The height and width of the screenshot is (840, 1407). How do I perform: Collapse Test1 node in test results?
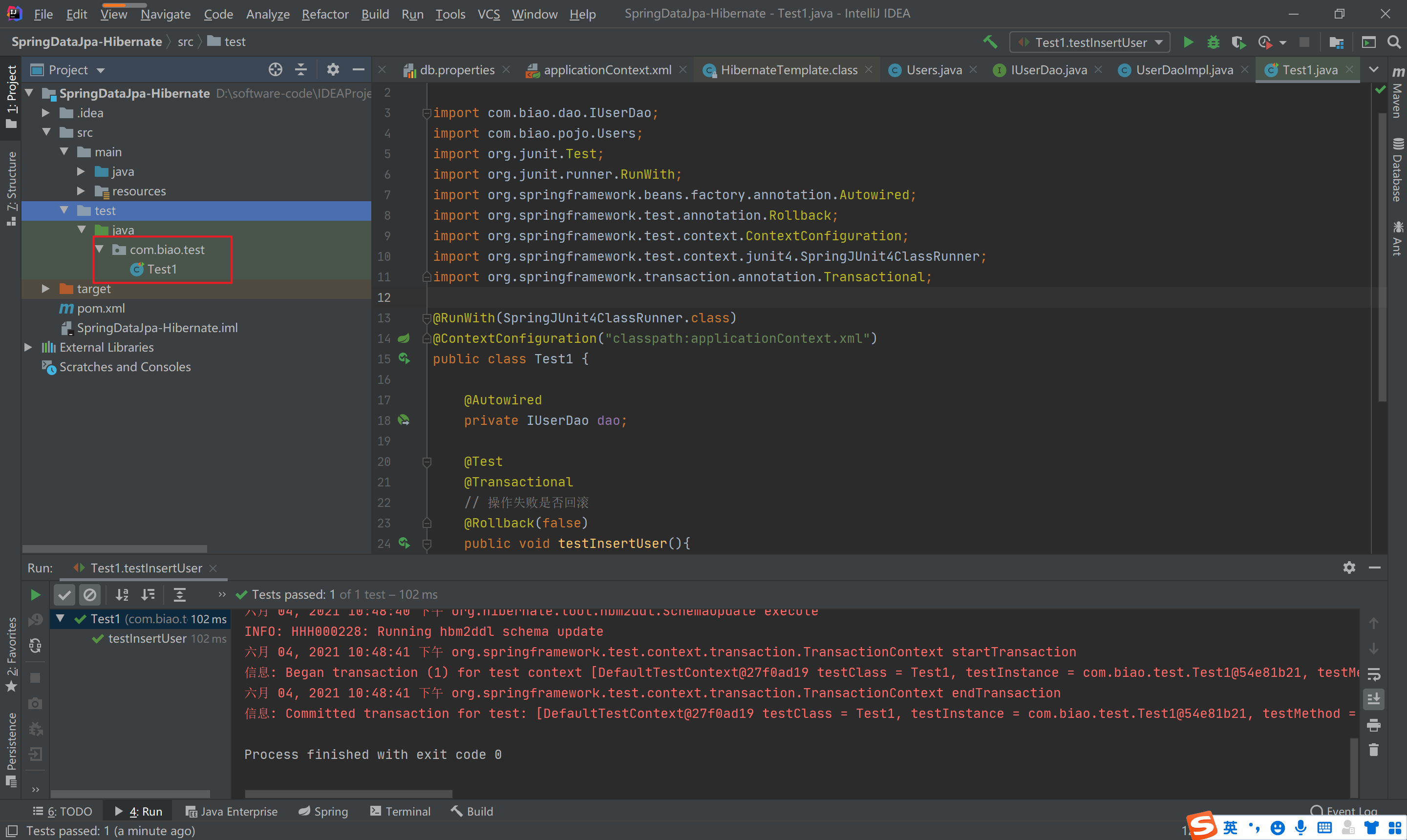pos(60,619)
